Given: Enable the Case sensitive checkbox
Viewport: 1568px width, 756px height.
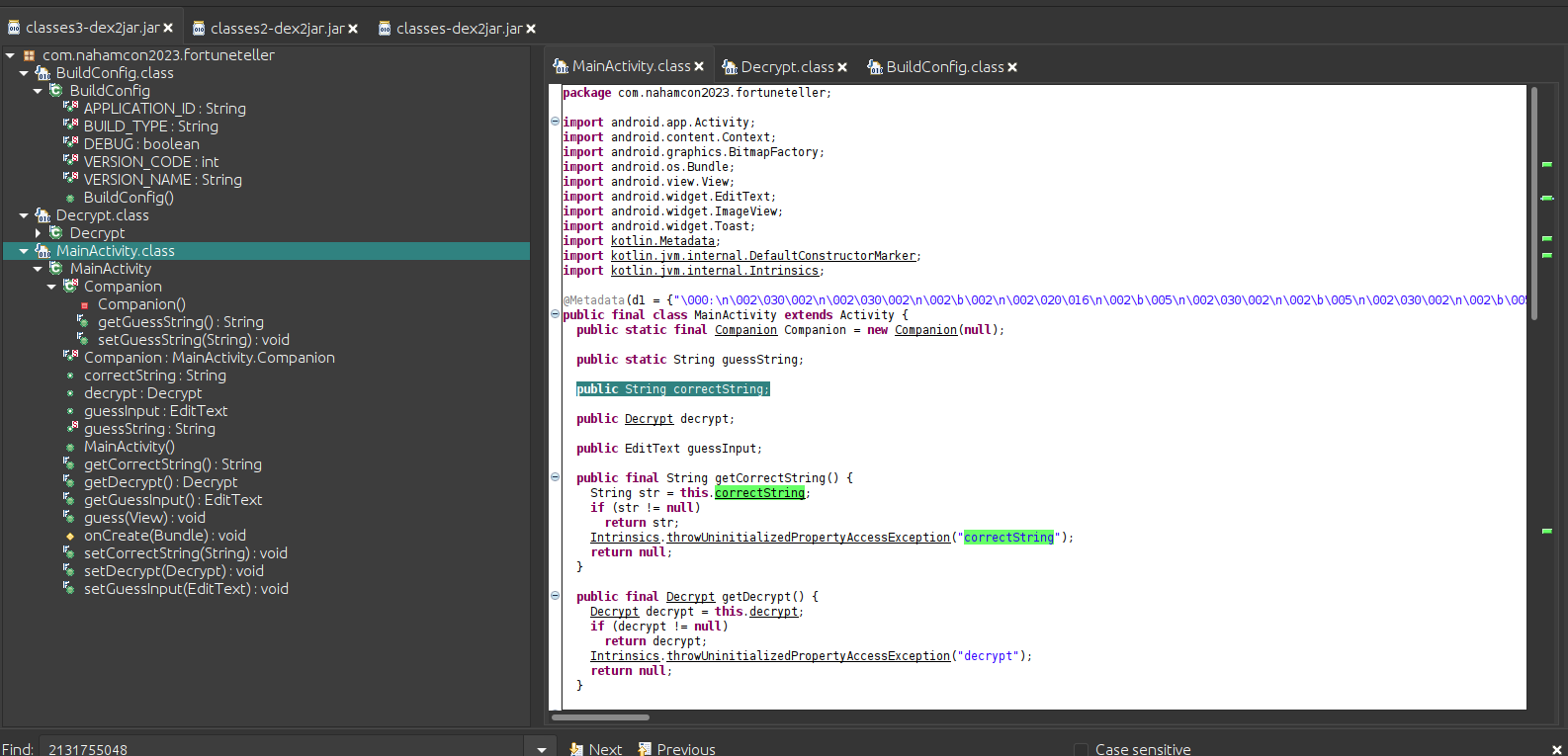Looking at the screenshot, I should tap(1081, 750).
